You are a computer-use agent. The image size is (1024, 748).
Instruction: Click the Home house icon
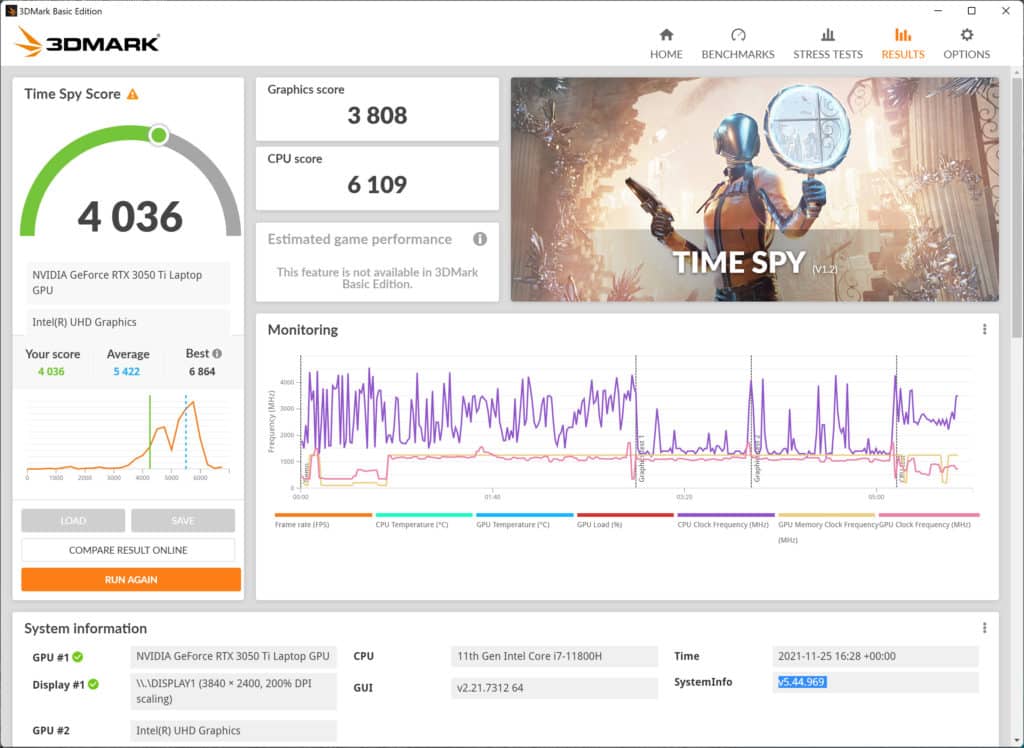[666, 35]
